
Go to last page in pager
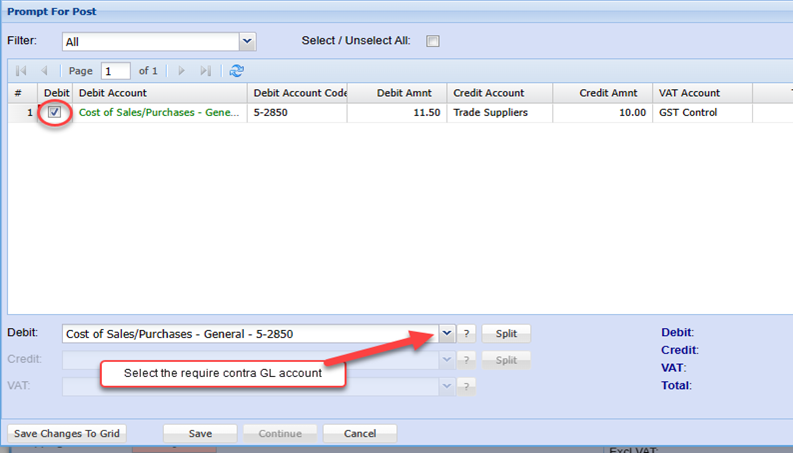click(205, 71)
